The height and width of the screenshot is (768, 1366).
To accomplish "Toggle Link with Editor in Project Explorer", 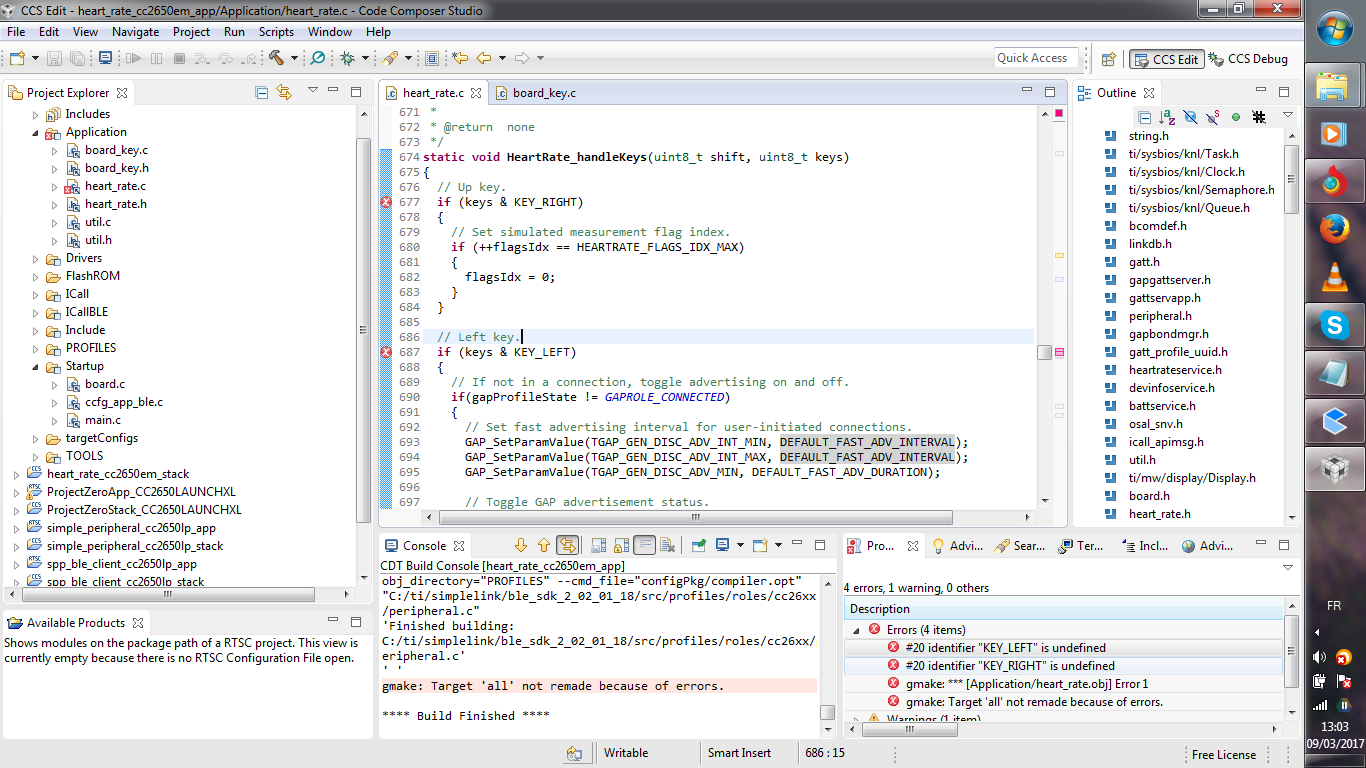I will point(284,92).
